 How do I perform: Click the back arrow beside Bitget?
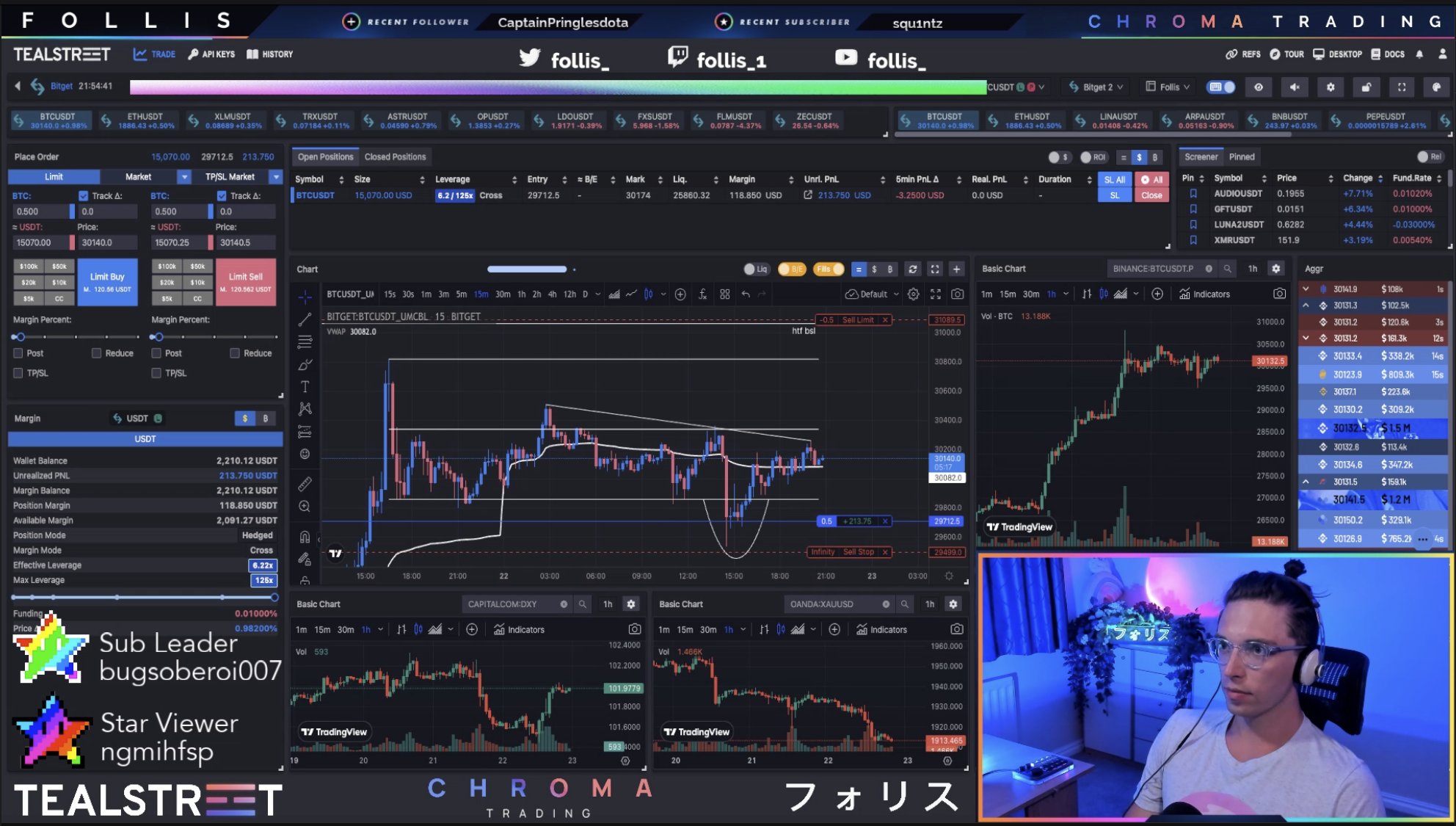18,86
